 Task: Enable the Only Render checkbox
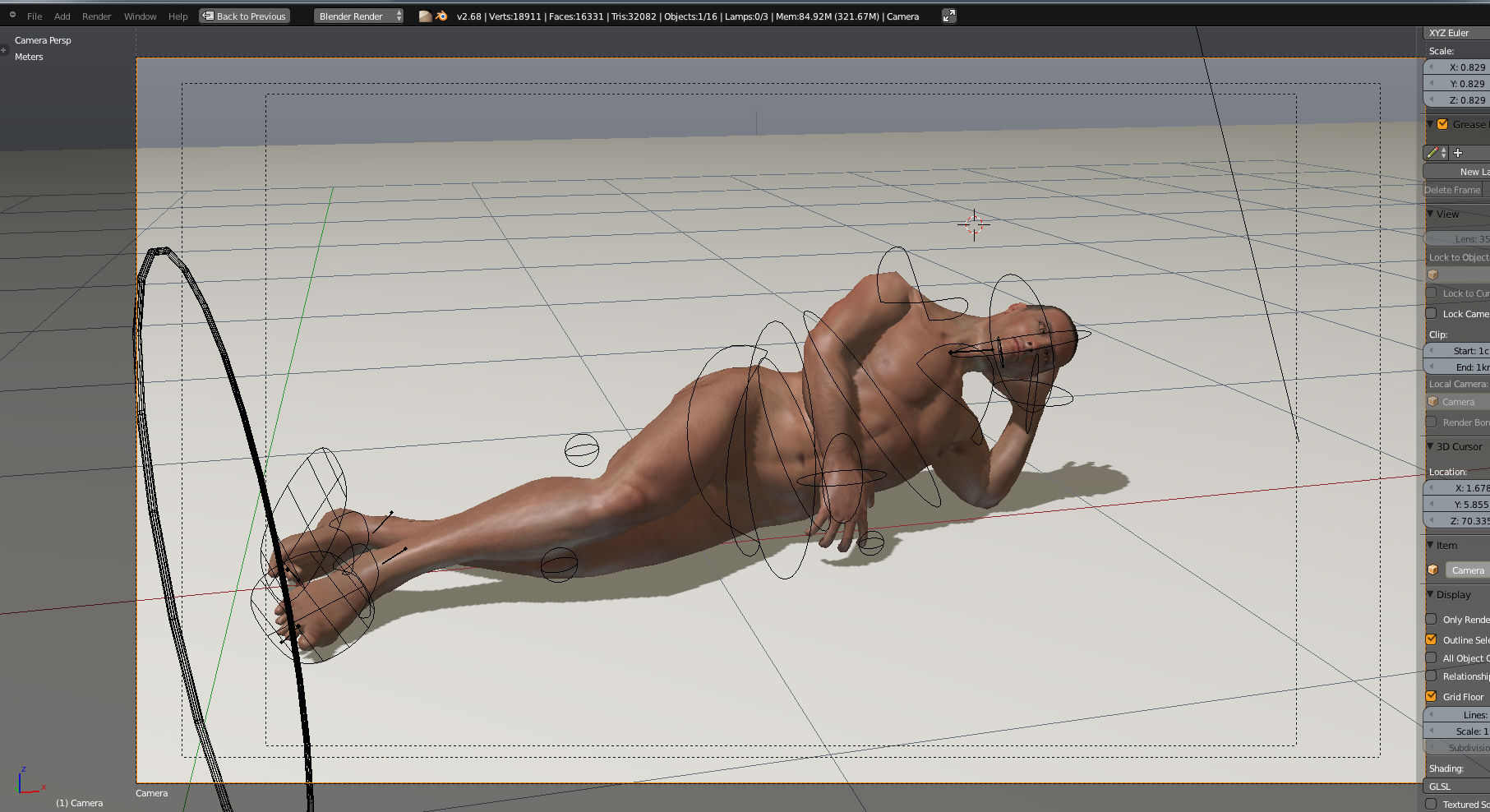tap(1432, 620)
